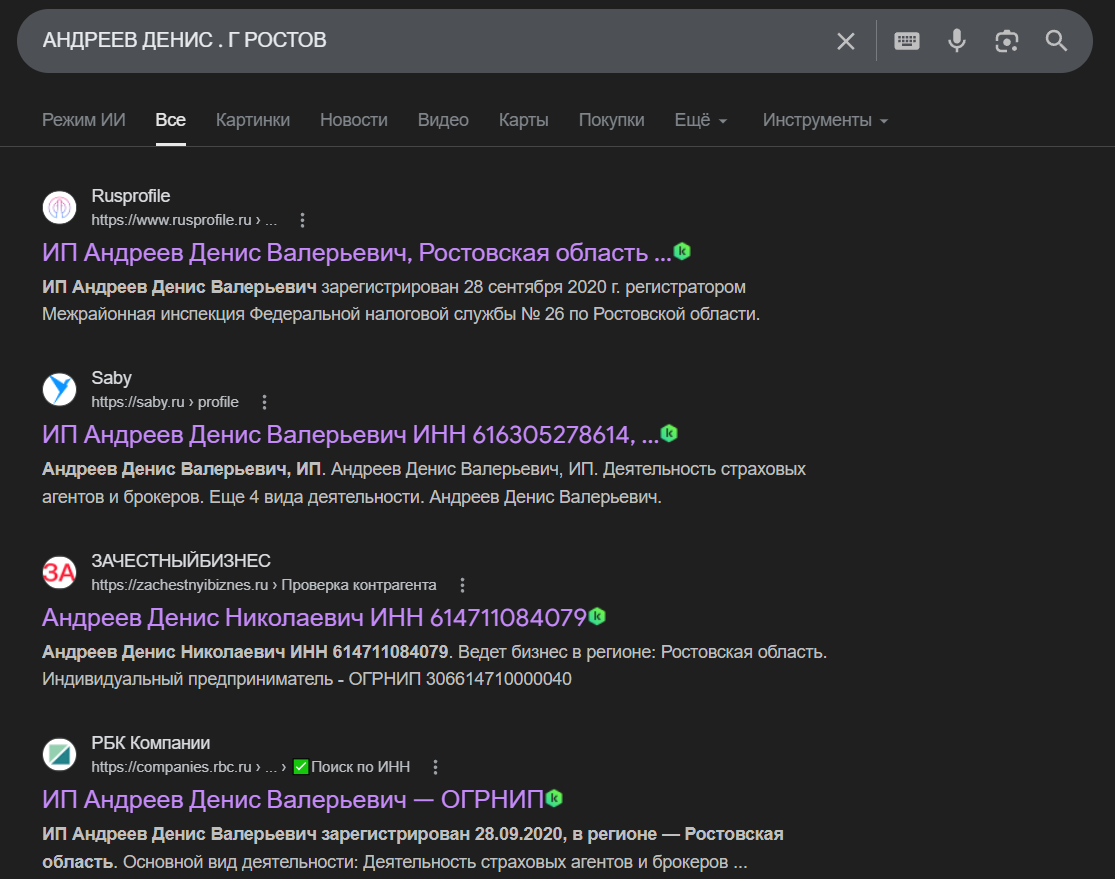Screen dimensions: 1115x879
Task: Click the Rusprofile site favicon
Action: click(x=60, y=208)
